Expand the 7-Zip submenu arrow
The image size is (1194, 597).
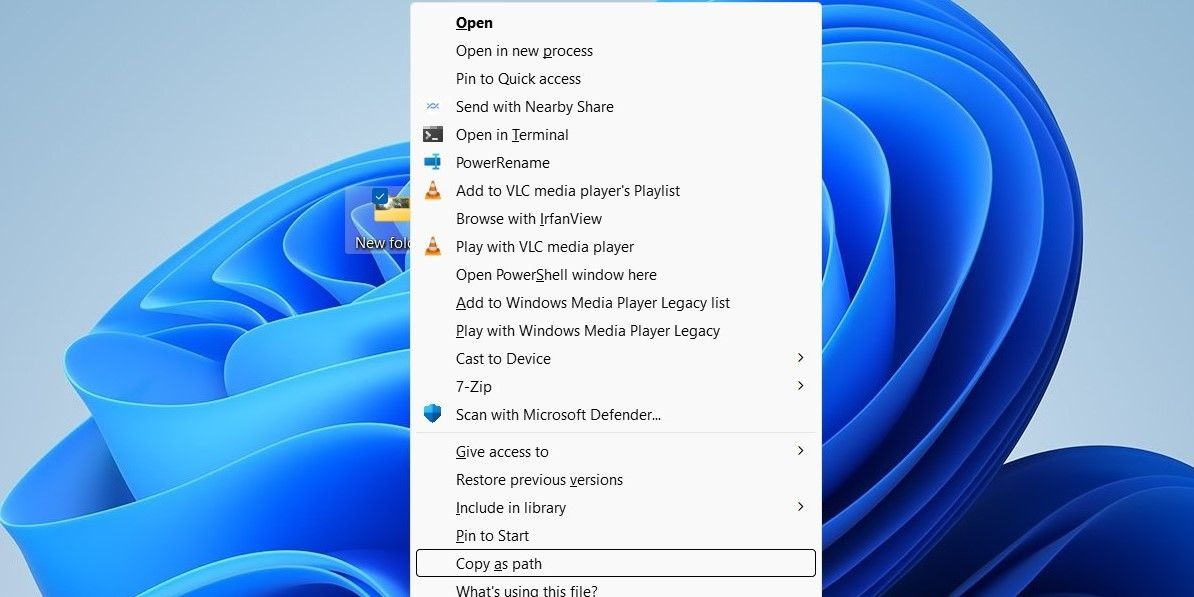pos(800,386)
